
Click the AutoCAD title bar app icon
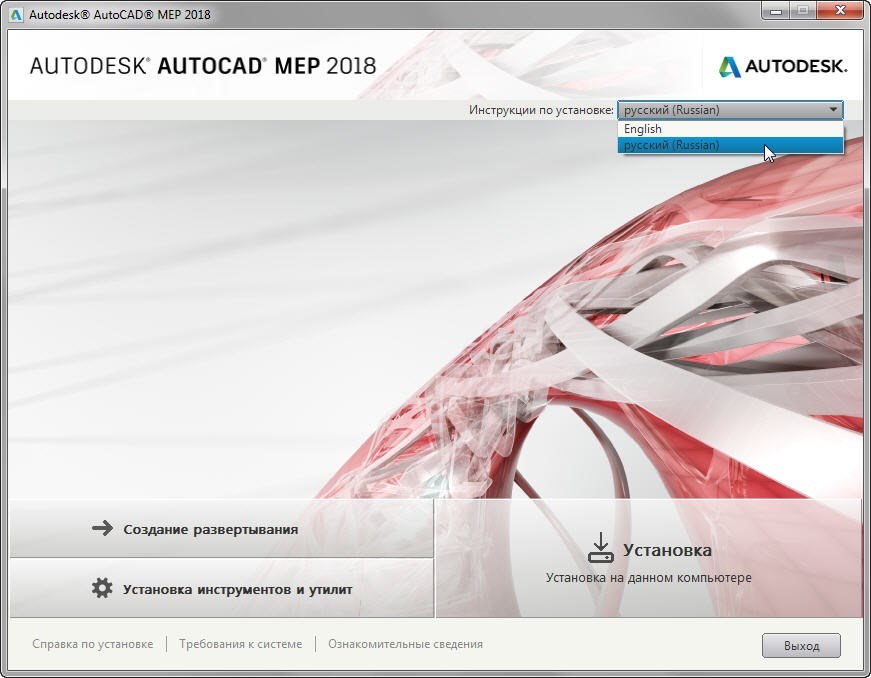[x=17, y=14]
